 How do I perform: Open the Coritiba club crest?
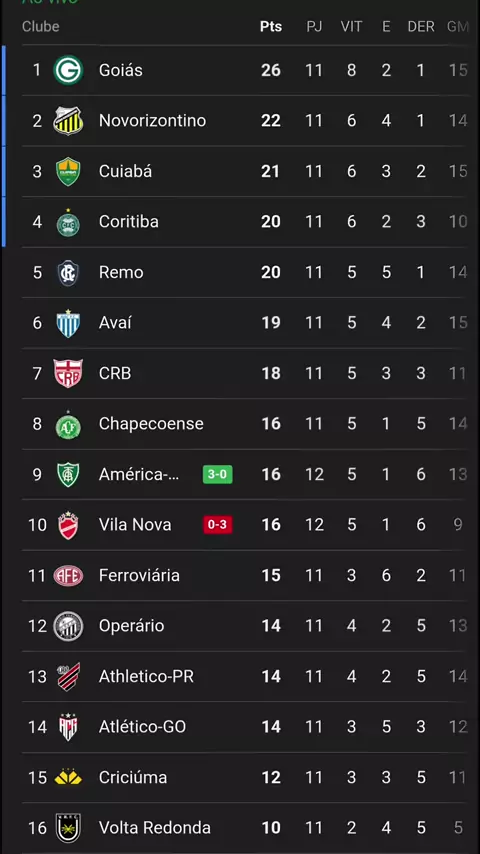click(68, 222)
